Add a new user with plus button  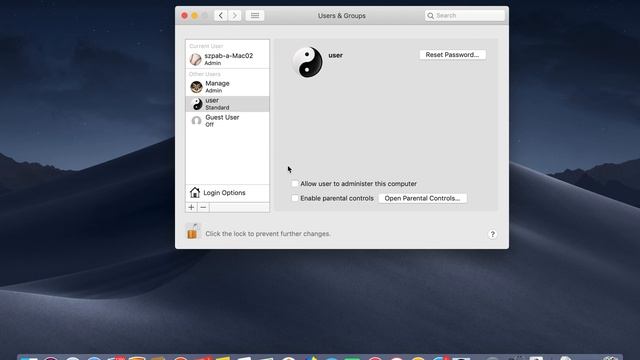[x=191, y=207]
